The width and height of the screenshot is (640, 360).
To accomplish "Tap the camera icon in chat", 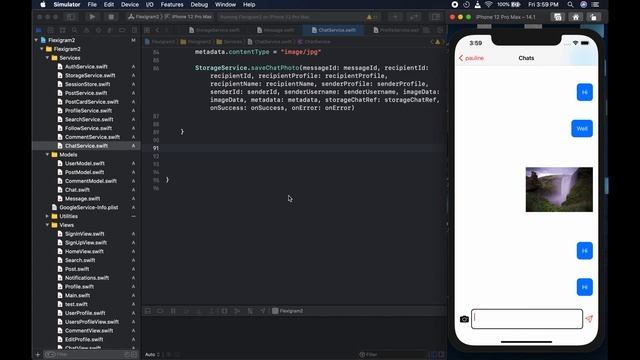I will (x=464, y=319).
